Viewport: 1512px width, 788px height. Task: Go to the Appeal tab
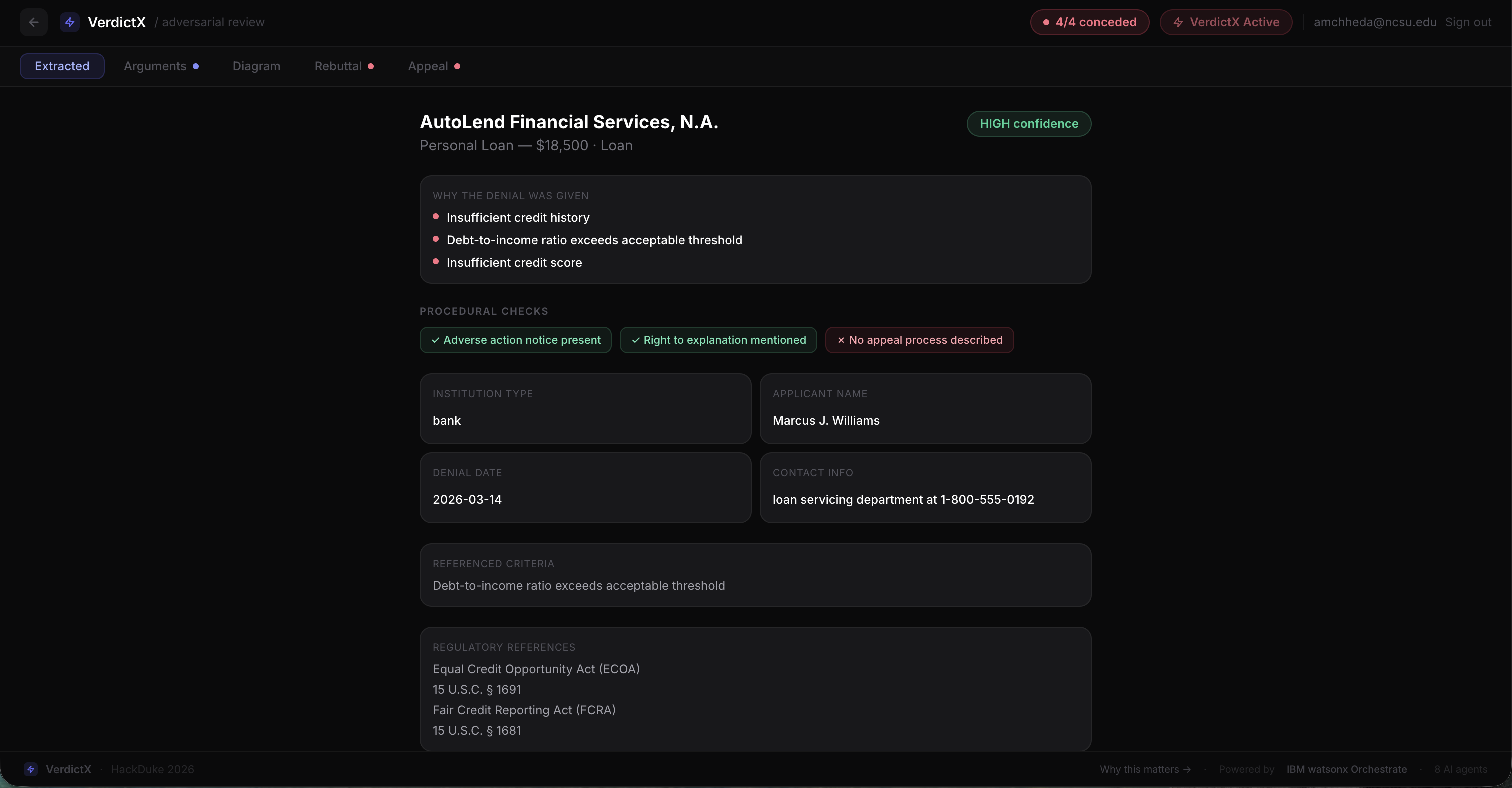click(x=428, y=66)
